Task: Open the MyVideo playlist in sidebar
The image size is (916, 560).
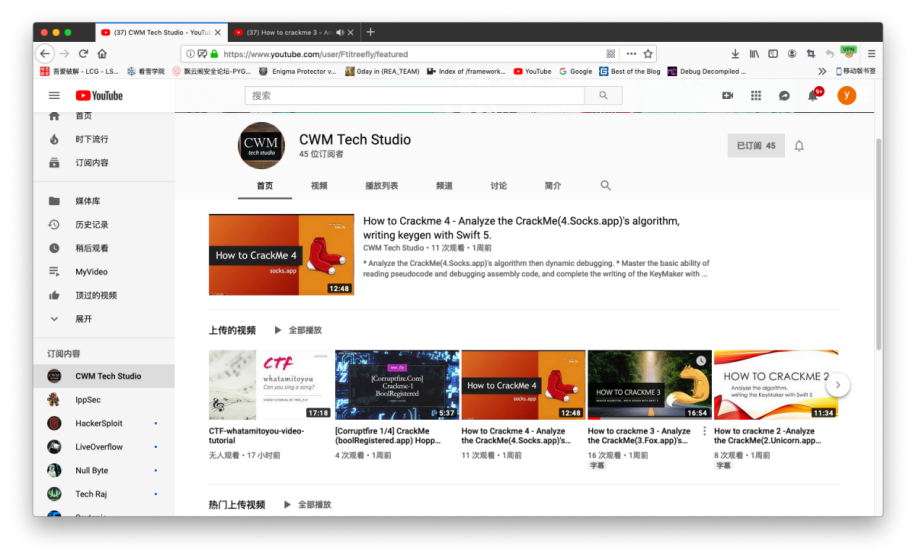Action: click(x=103, y=272)
